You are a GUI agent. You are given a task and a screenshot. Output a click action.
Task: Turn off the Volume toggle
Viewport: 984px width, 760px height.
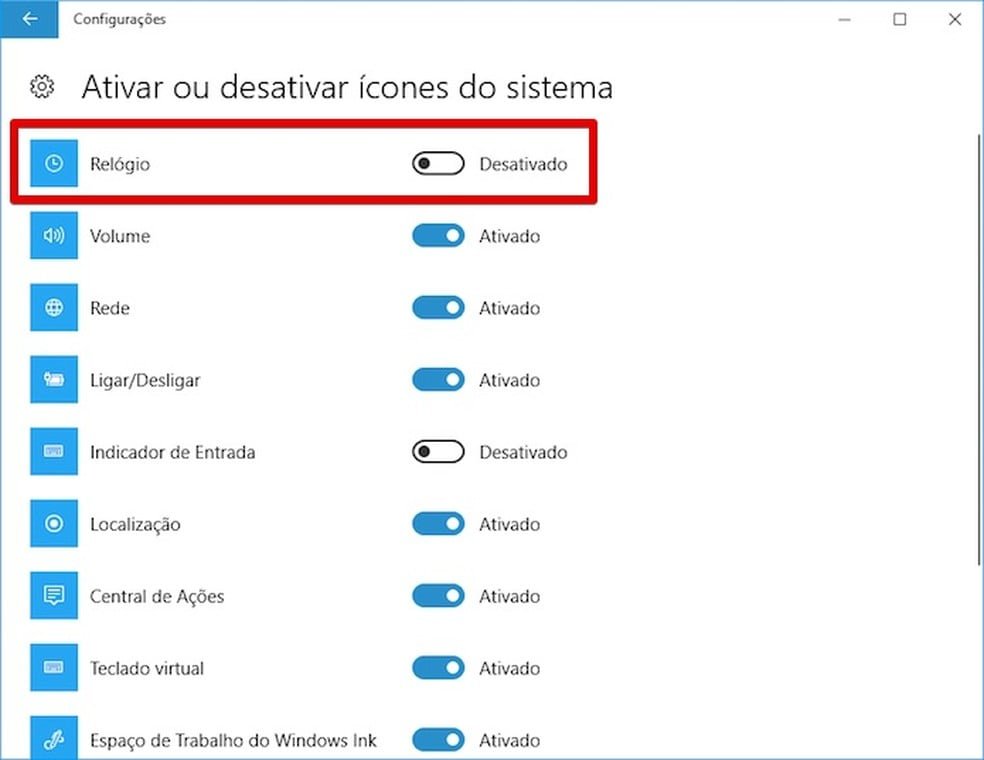tap(438, 235)
